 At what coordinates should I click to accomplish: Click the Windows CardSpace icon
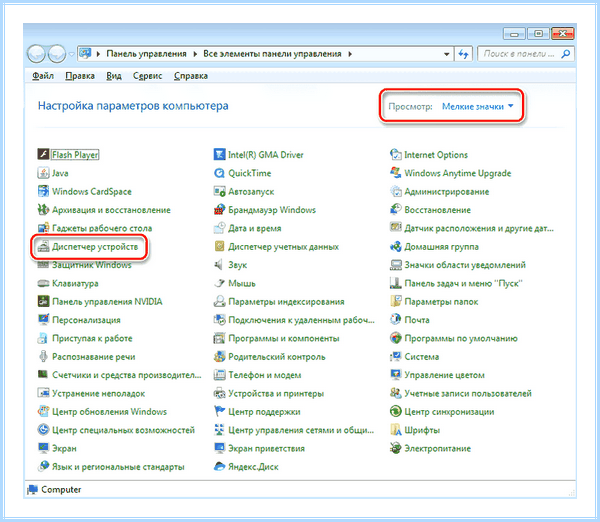click(x=43, y=191)
